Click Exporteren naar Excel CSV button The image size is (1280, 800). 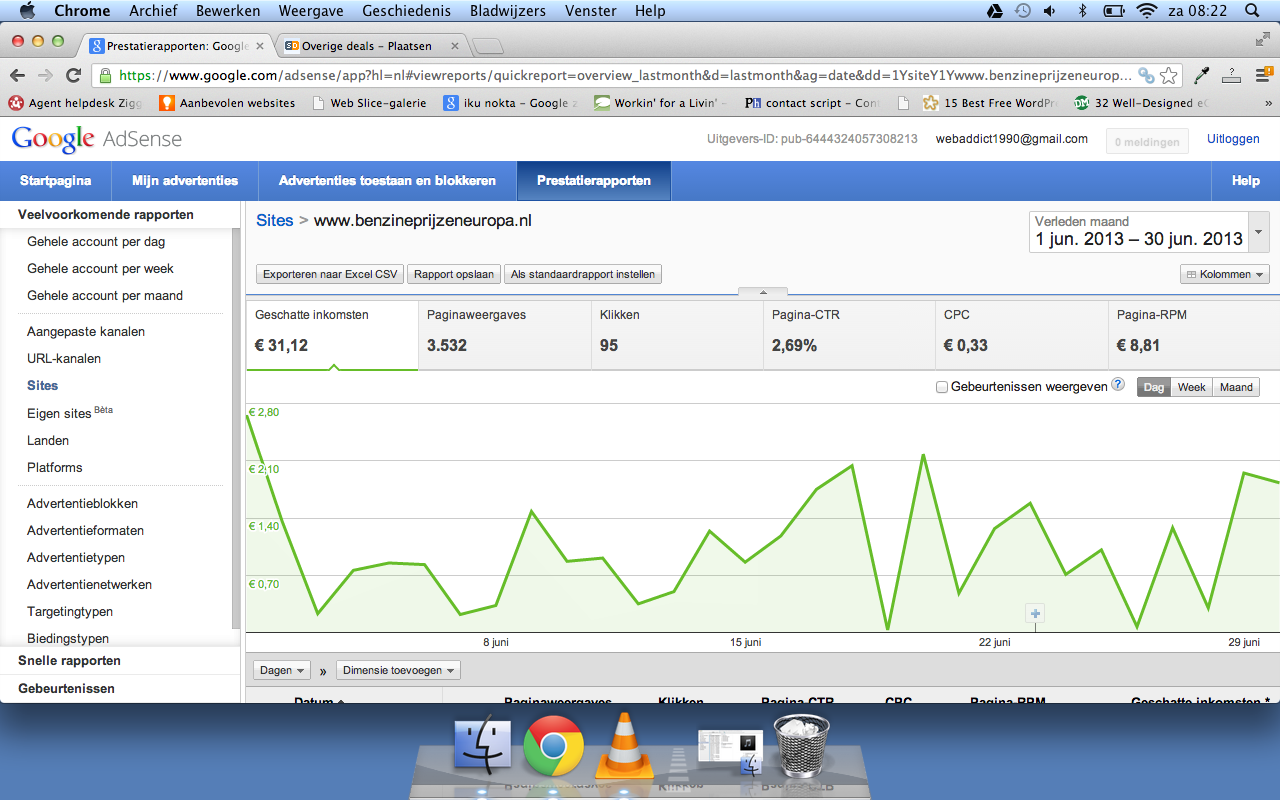pyautogui.click(x=330, y=274)
